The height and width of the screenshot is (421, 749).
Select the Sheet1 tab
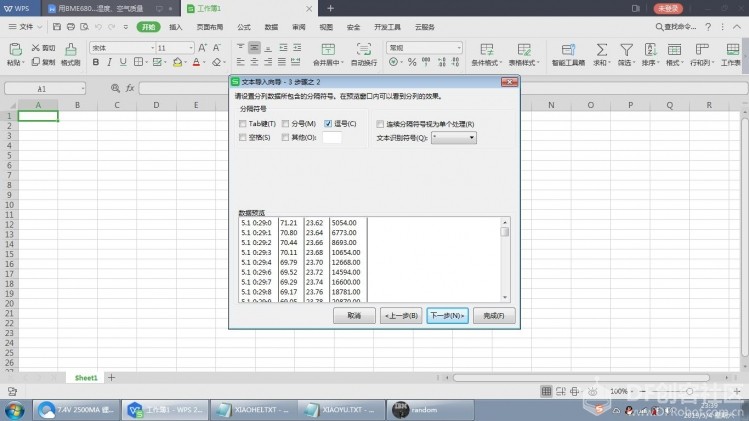(x=86, y=378)
